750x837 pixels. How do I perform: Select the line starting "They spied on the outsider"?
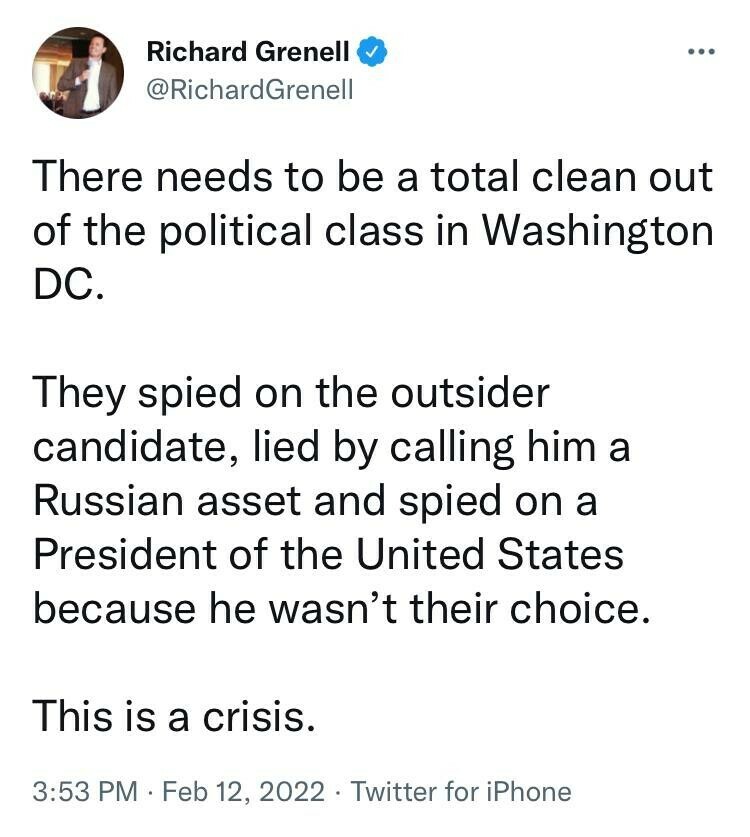[291, 391]
